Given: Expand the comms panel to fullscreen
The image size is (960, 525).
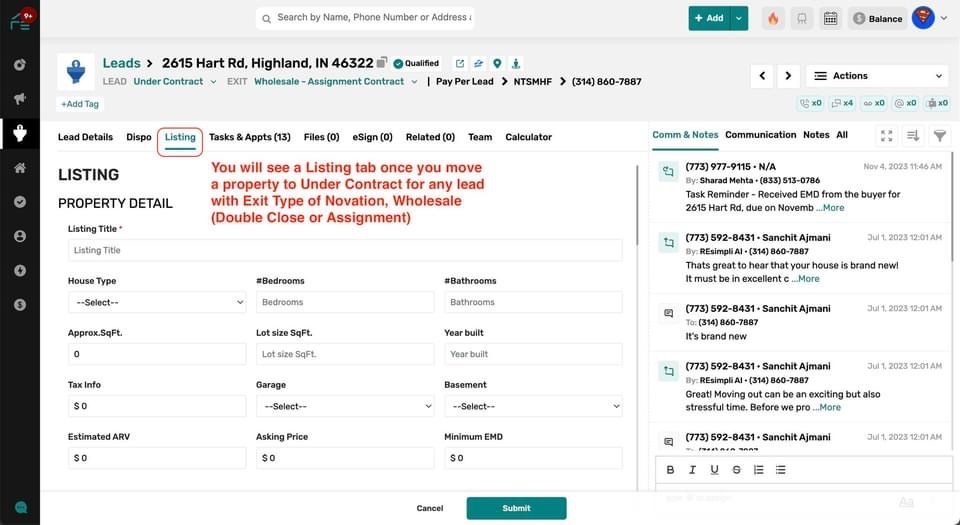Looking at the screenshot, I should pos(886,135).
